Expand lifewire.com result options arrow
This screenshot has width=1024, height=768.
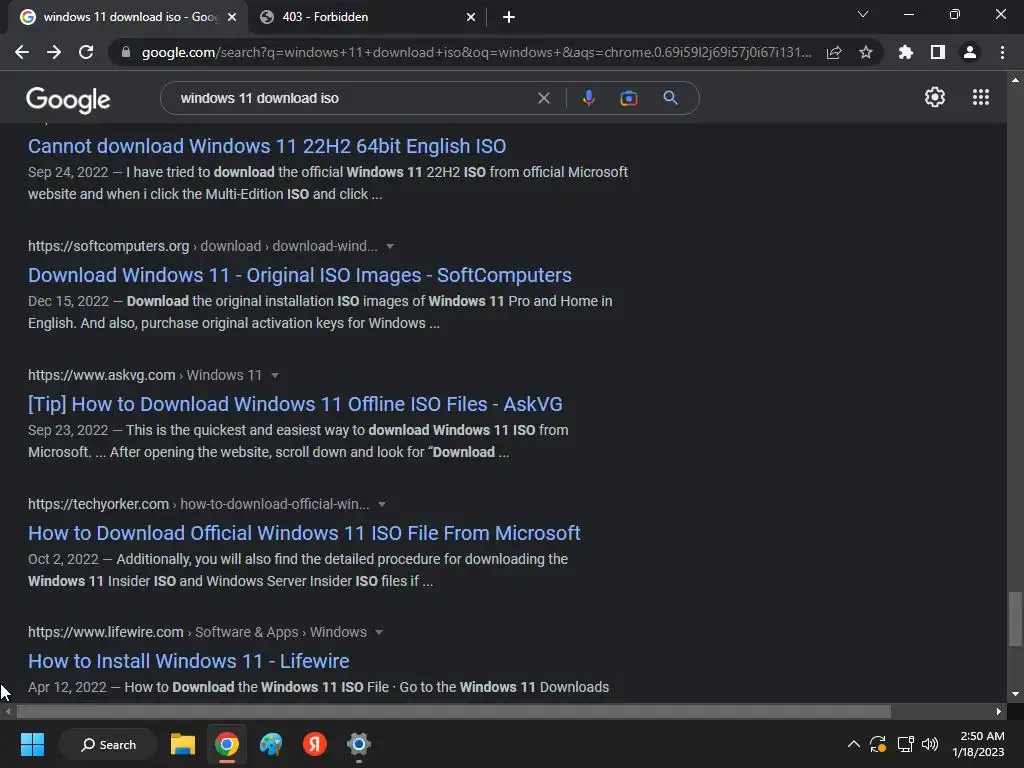[379, 632]
